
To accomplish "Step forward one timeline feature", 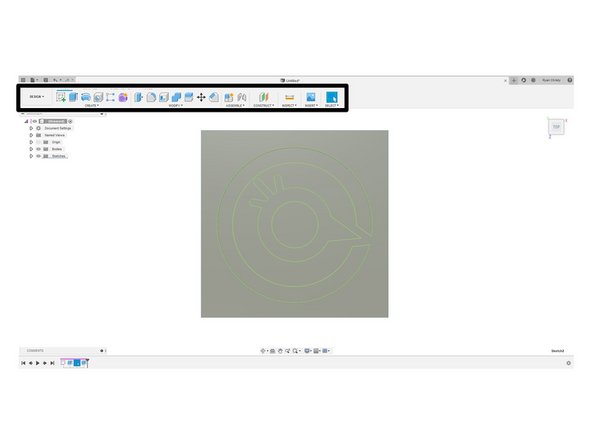I will click(45, 363).
